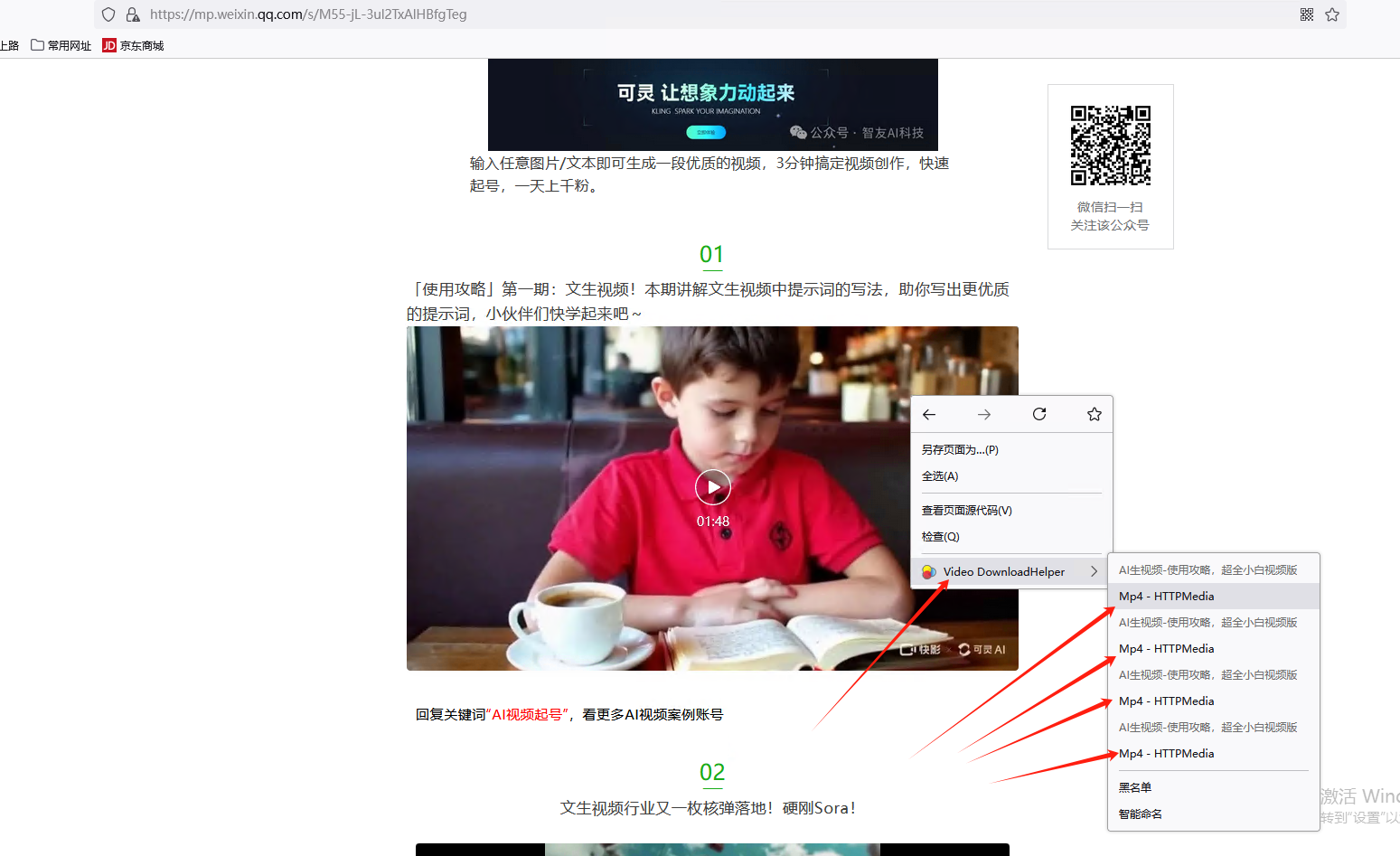Choose 智能命名 in DownloadHelper submenu
Screen dimensions: 1400x856
tap(1214, 814)
